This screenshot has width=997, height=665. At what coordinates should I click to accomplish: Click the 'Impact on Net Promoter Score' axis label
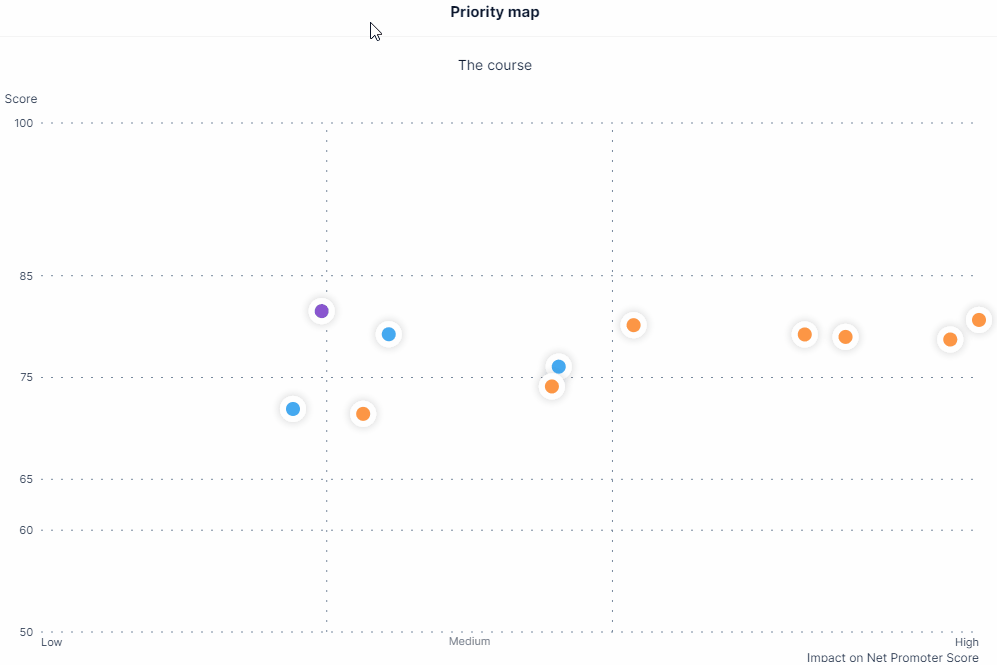(893, 658)
